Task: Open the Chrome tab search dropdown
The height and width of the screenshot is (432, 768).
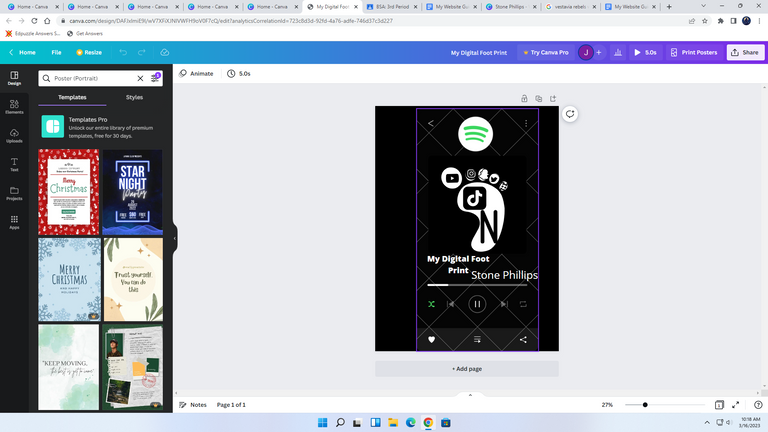Action: click(703, 6)
